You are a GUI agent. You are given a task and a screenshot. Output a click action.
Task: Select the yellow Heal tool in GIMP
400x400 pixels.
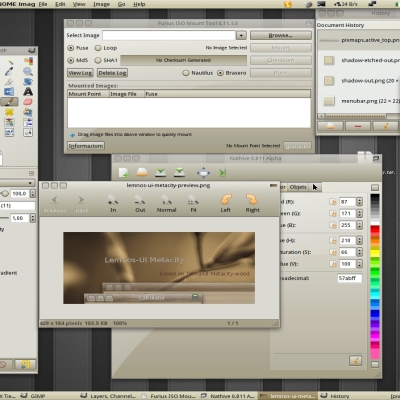[x=9, y=112]
